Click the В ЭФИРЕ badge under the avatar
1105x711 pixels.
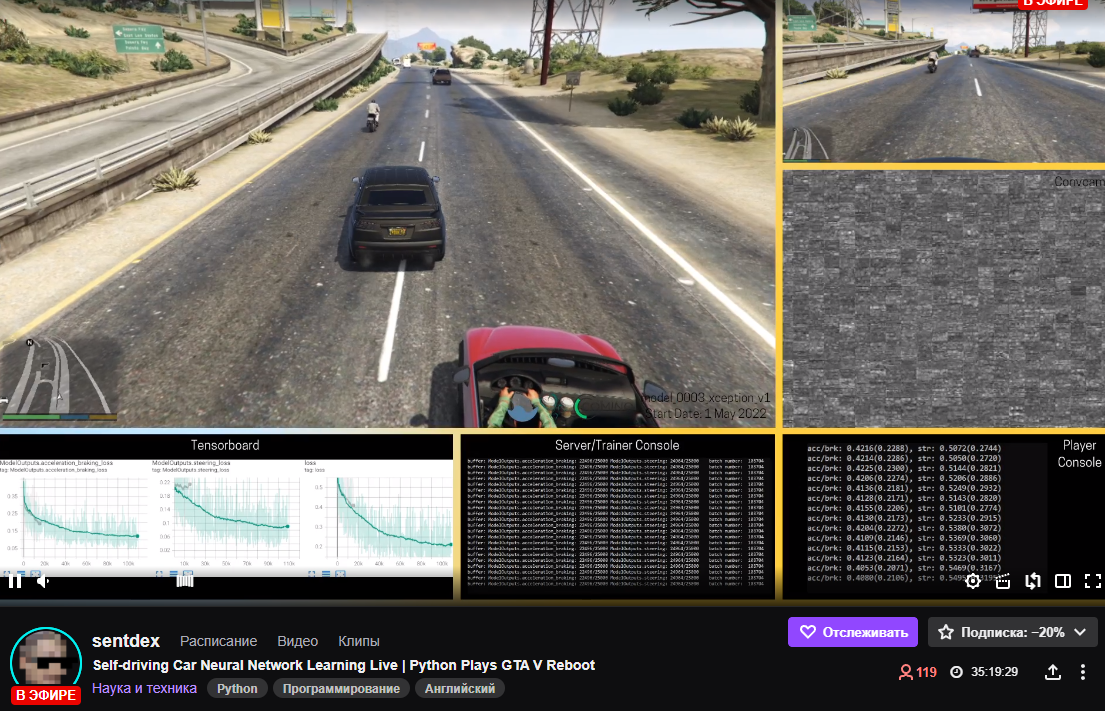click(x=46, y=695)
